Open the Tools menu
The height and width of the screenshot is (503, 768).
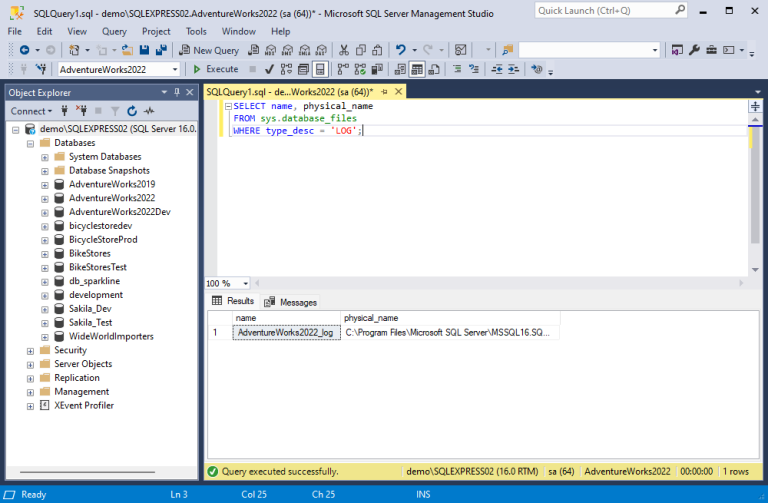pos(196,31)
